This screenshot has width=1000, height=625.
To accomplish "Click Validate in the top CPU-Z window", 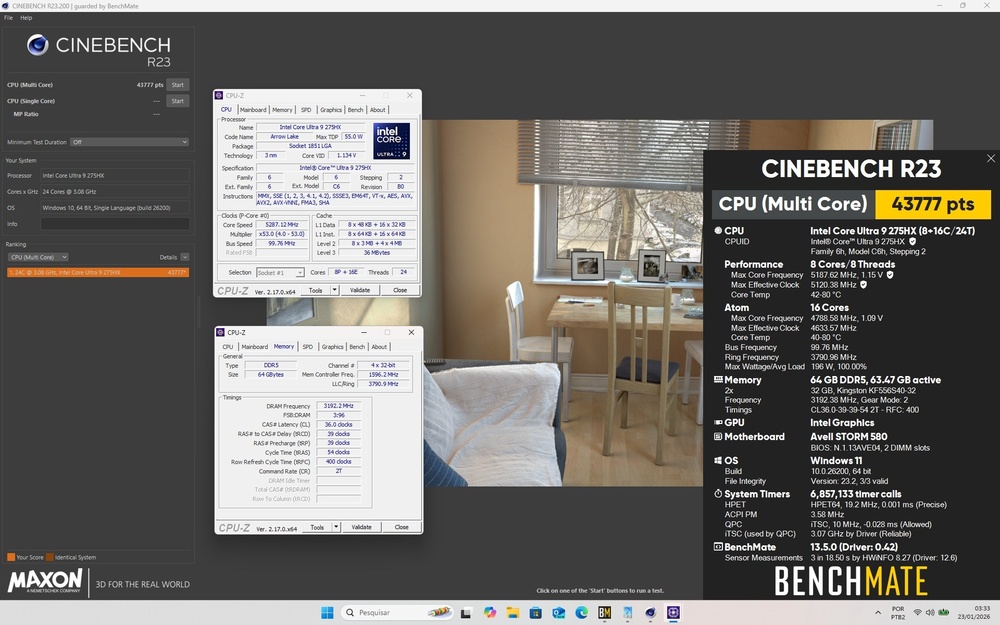I will [x=360, y=290].
